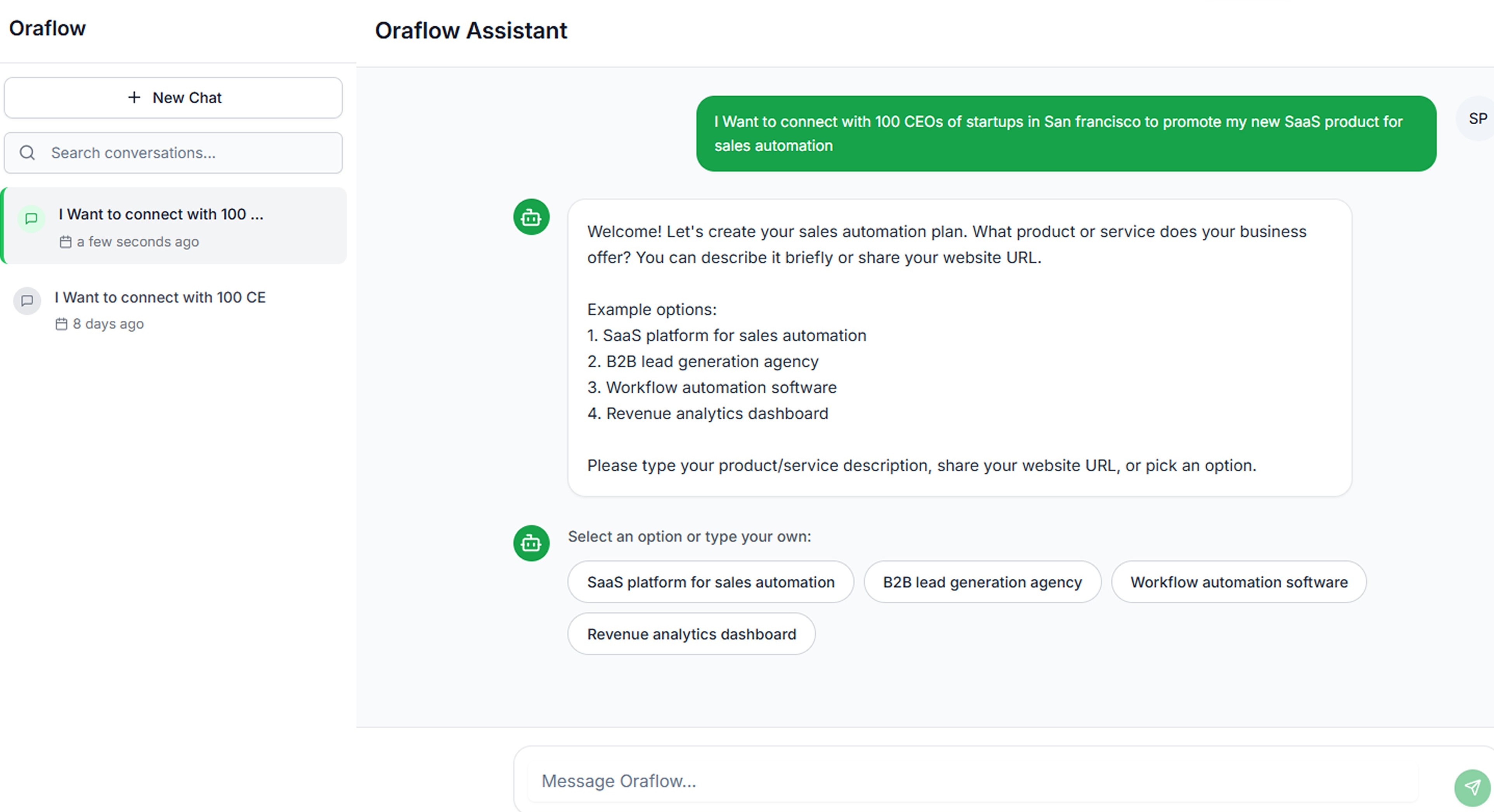This screenshot has height=812, width=1494.
Task: Select the 'Workflow automation software' chip
Action: pos(1239,582)
